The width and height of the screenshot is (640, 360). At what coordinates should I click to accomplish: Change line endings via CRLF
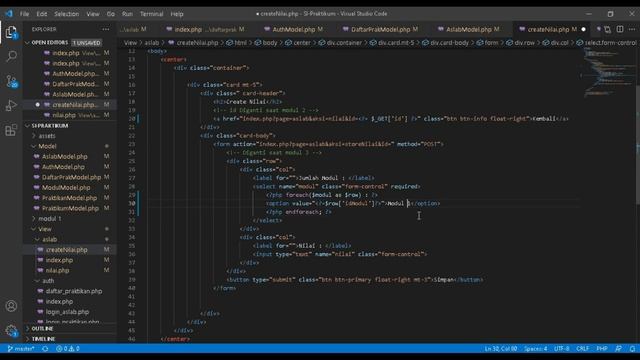pyautogui.click(x=582, y=349)
